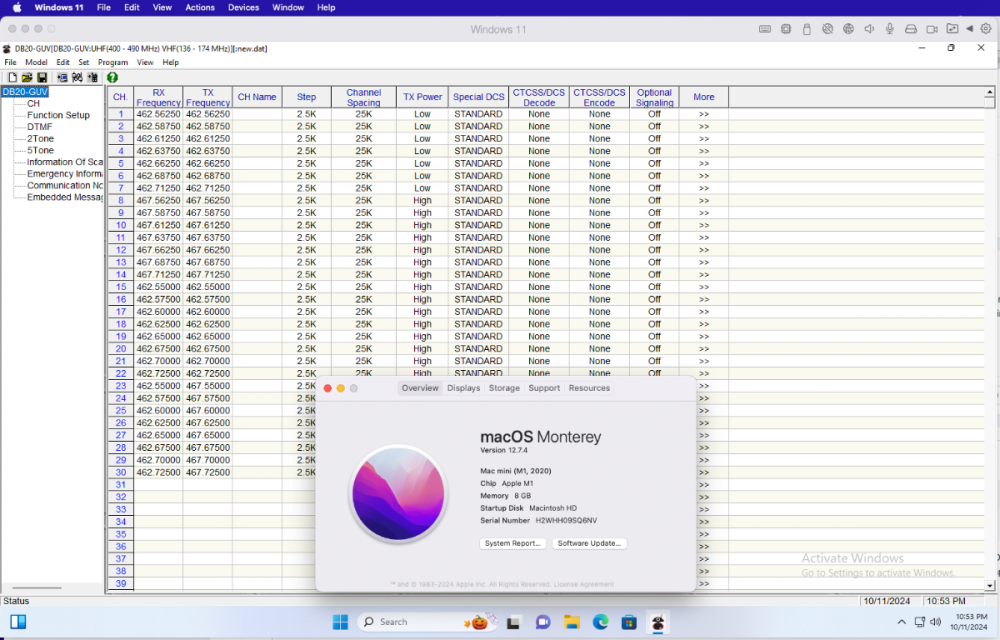Collapse the DB20-GUV tree root
The image size is (1000, 640).
click(x=24, y=91)
